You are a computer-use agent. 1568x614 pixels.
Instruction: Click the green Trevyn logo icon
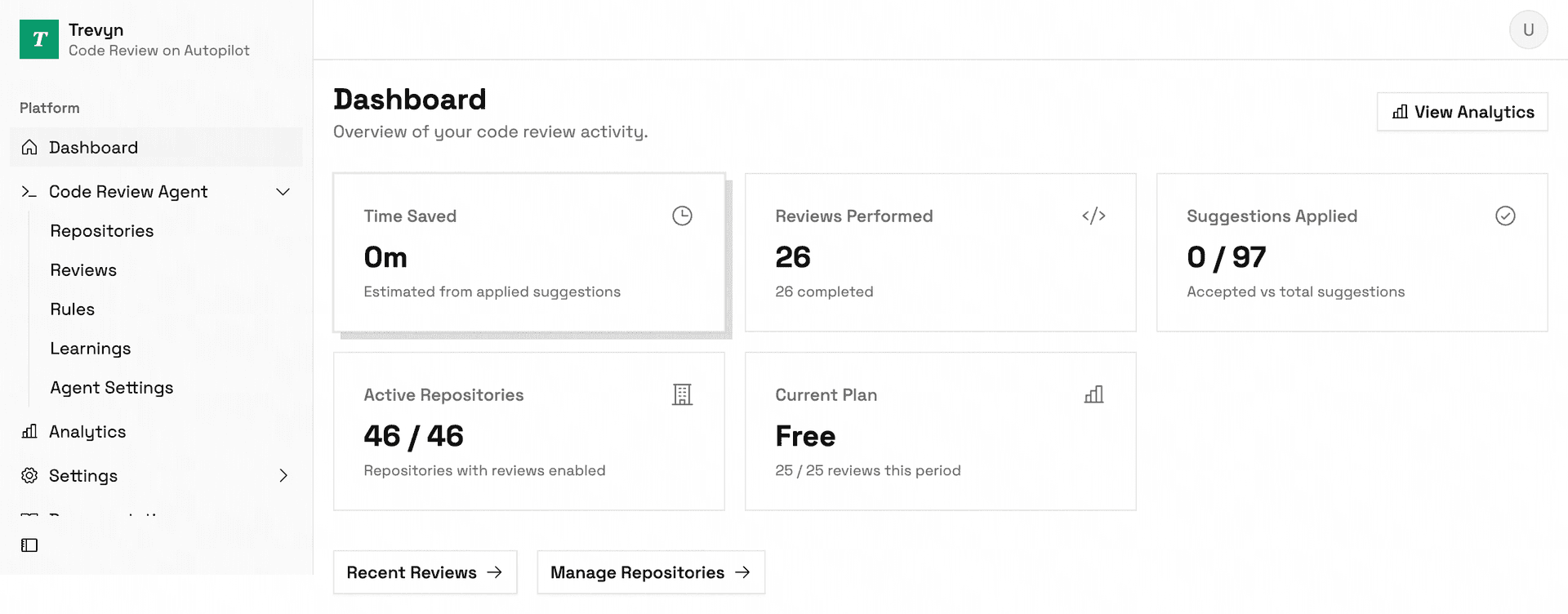[x=39, y=39]
